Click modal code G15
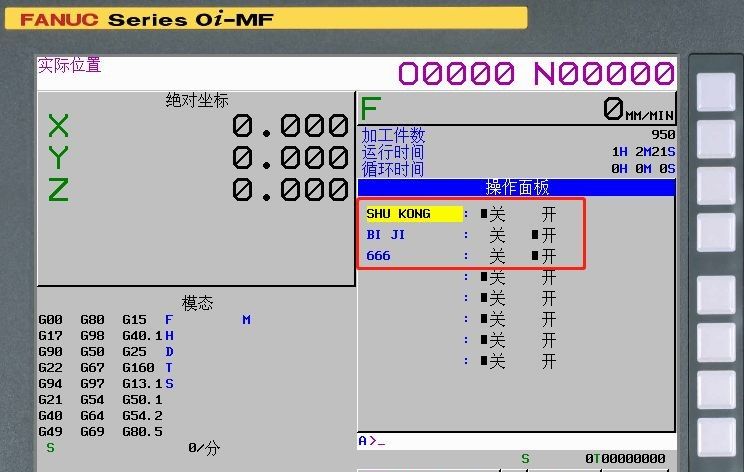The width and height of the screenshot is (744, 472). pos(134,320)
